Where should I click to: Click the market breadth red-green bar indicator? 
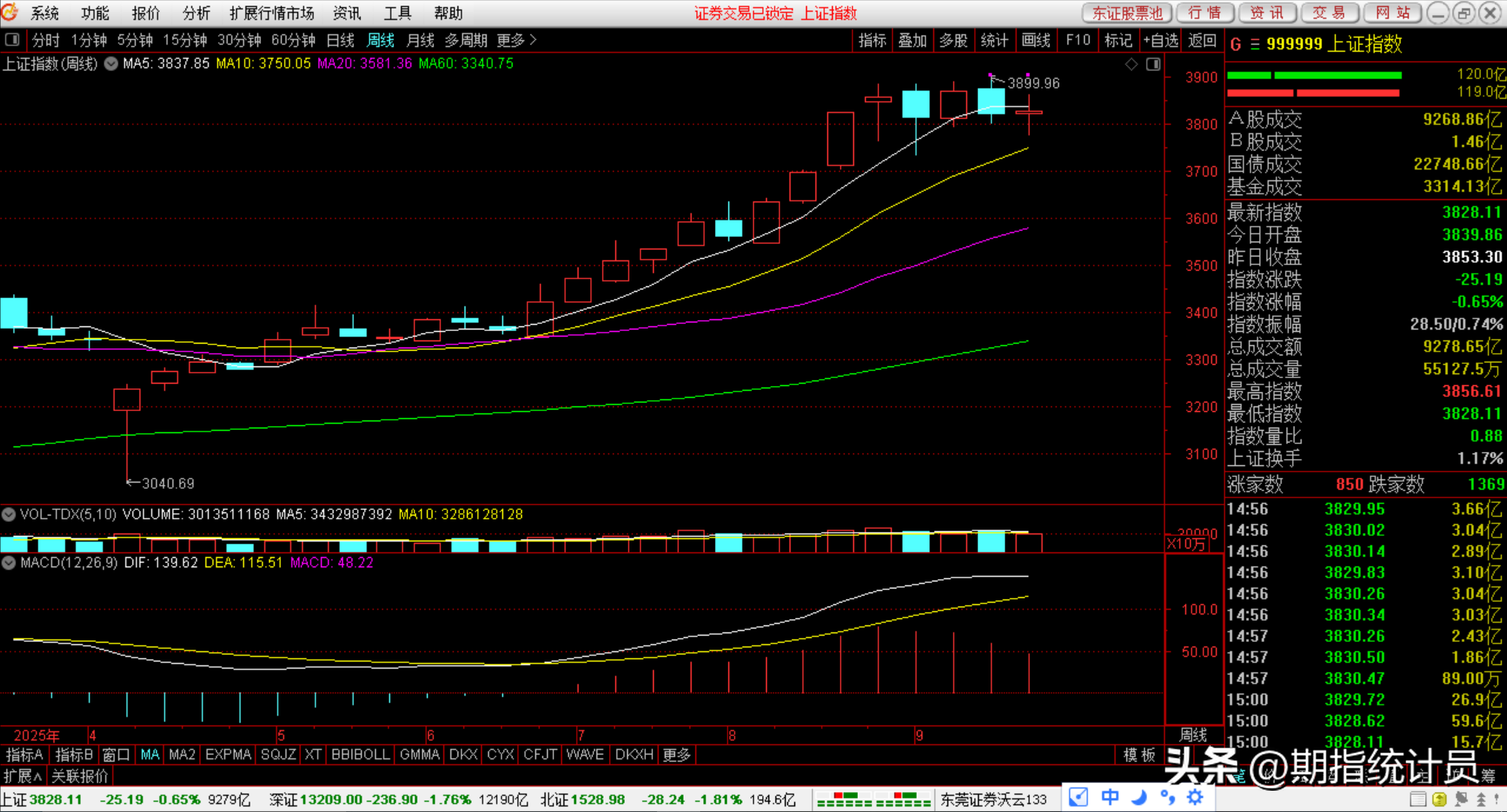coord(873,799)
